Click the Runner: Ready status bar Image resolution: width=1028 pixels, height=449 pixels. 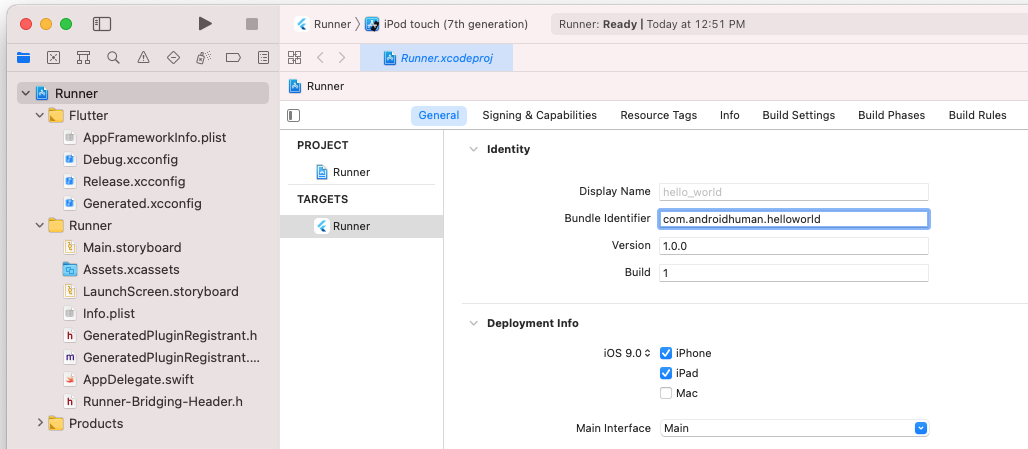pos(789,24)
